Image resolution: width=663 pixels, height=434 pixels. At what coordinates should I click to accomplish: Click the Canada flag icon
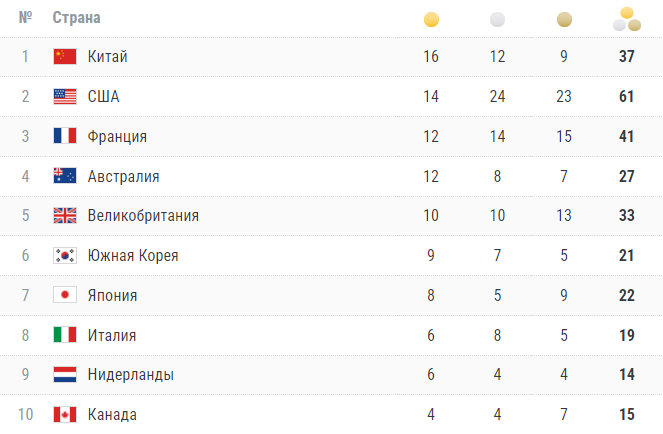[65, 415]
